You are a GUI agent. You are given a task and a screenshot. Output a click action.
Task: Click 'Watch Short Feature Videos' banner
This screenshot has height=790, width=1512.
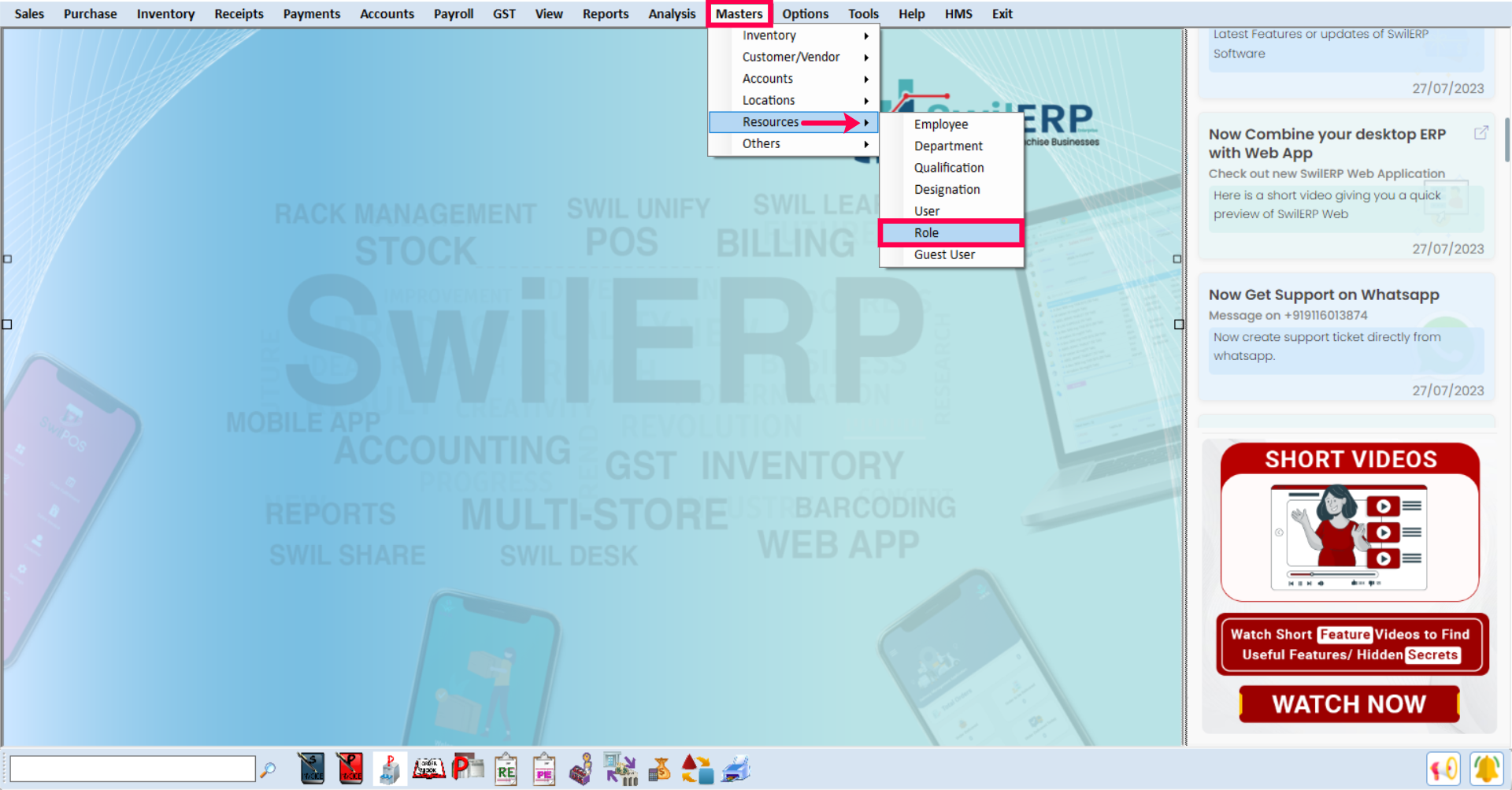pos(1351,644)
